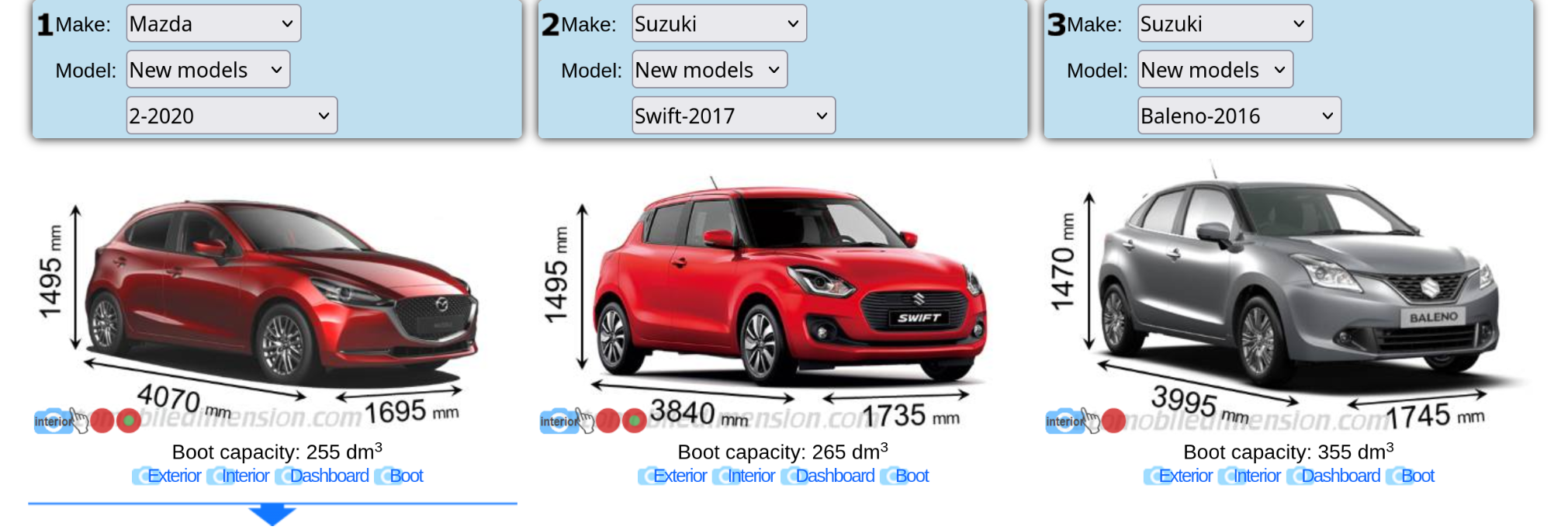
Task: Click the red circle under Suzuki Baleno
Action: click(1114, 421)
